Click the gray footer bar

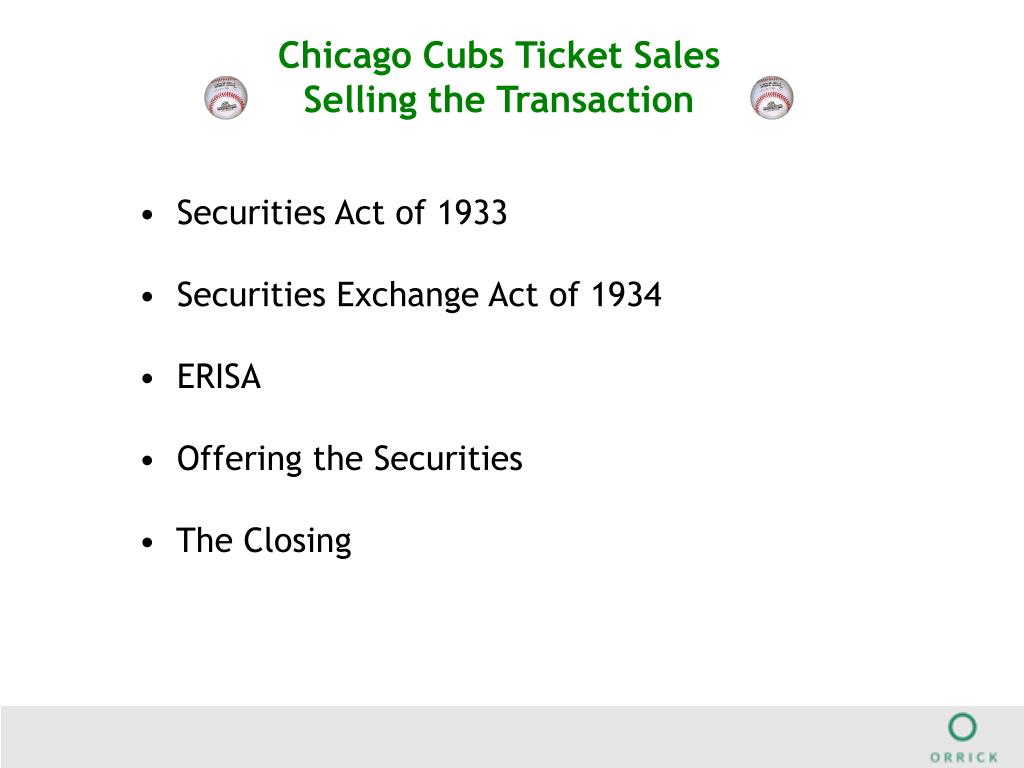512,737
